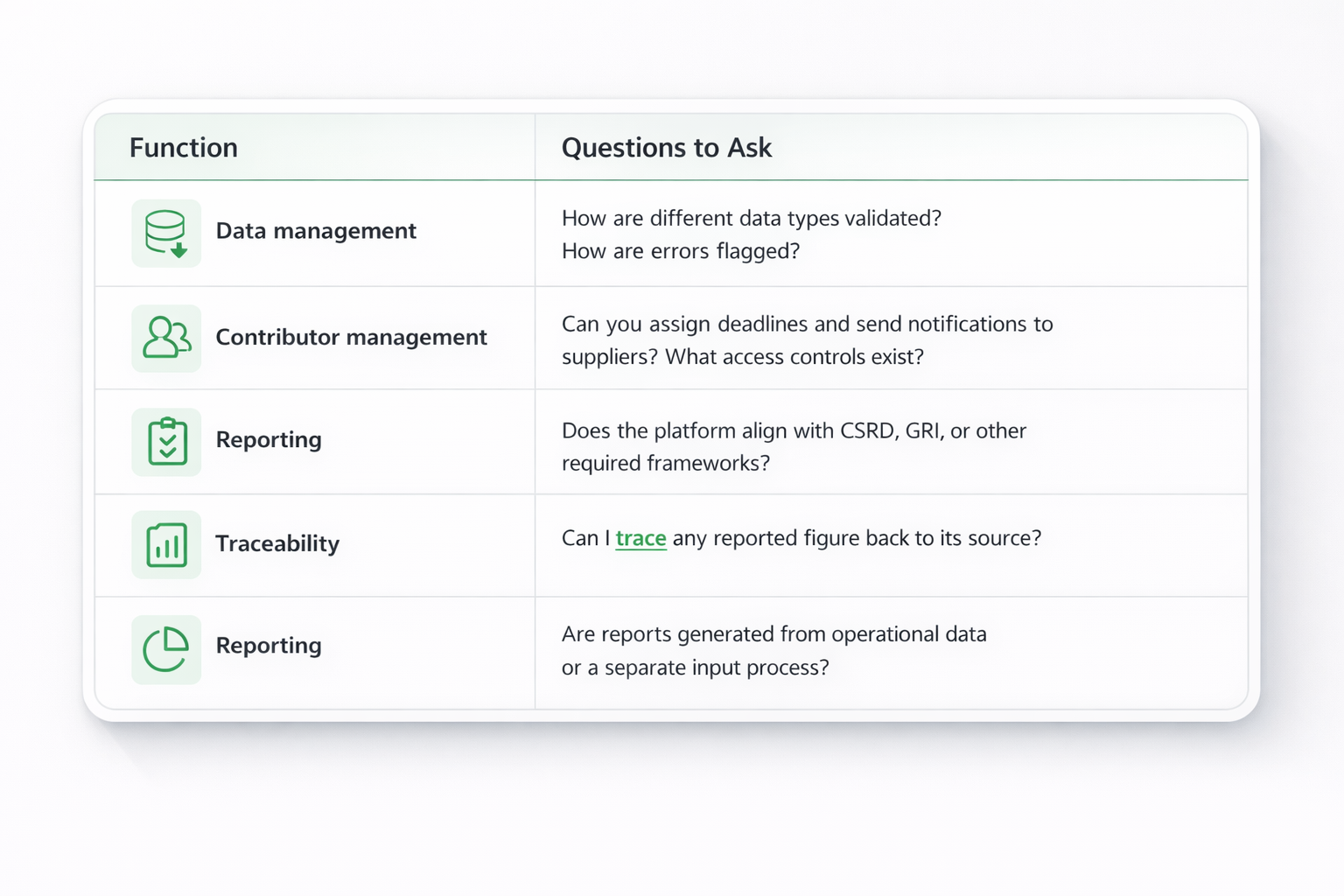The width and height of the screenshot is (1344, 896).
Task: Click the "Can you assign deadlines" question line
Action: [807, 324]
